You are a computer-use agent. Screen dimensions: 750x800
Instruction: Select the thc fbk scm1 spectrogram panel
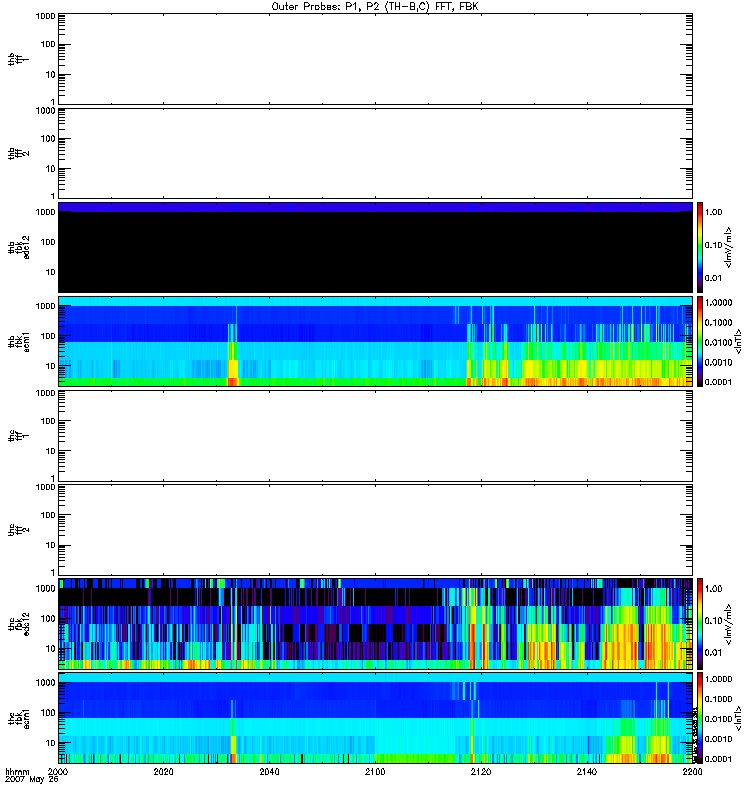tap(375, 718)
